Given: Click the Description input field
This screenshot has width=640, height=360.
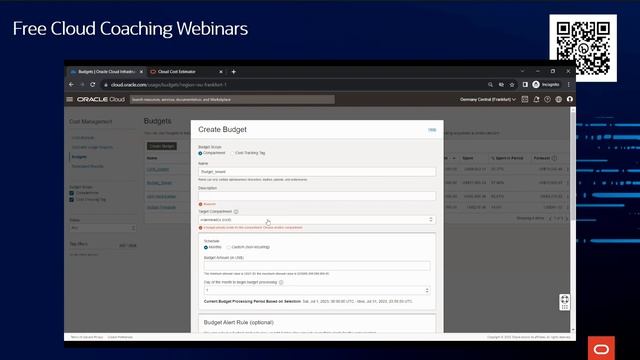Looking at the screenshot, I should 317,196.
